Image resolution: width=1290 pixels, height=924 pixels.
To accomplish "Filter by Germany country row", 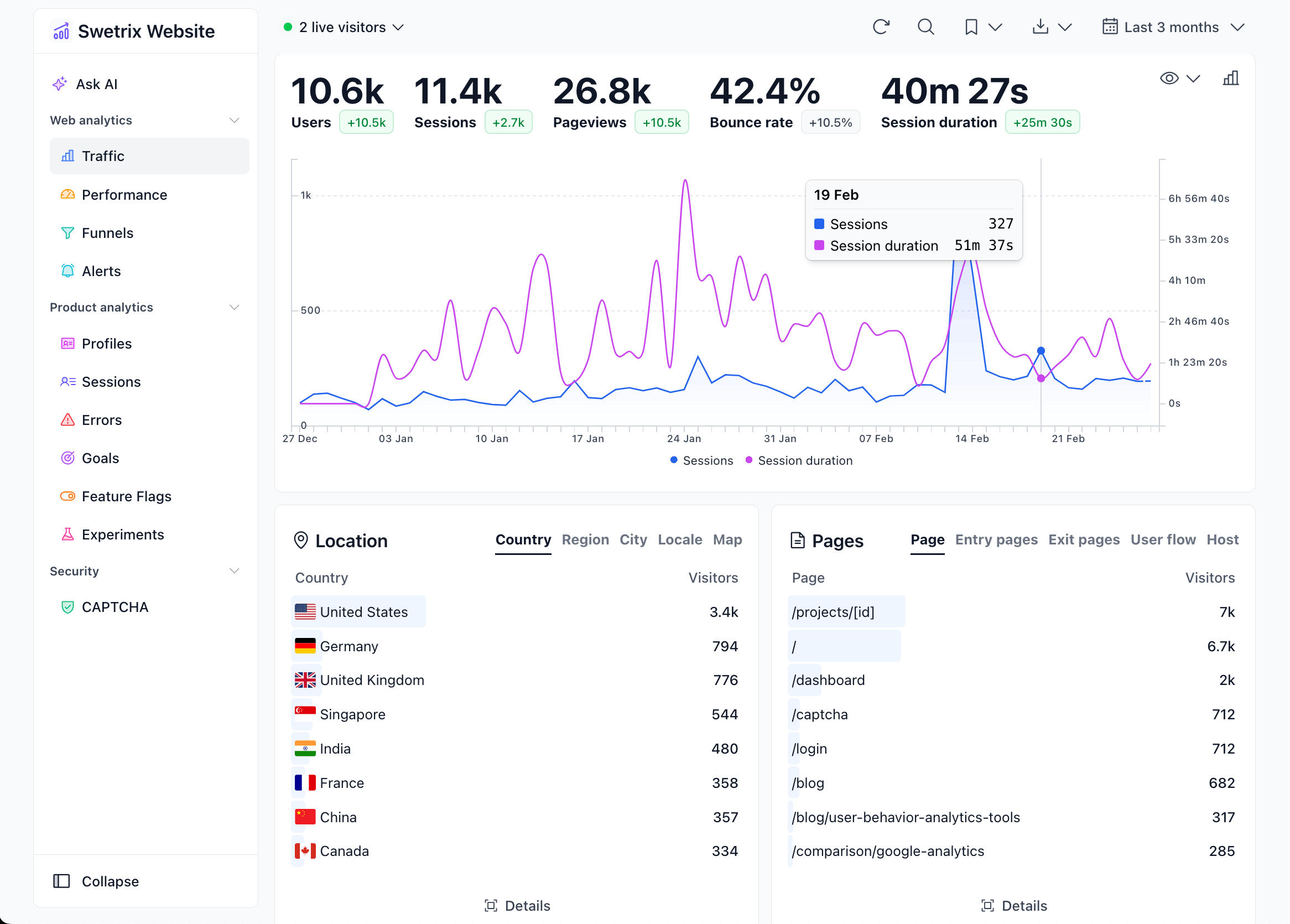I will (517, 646).
